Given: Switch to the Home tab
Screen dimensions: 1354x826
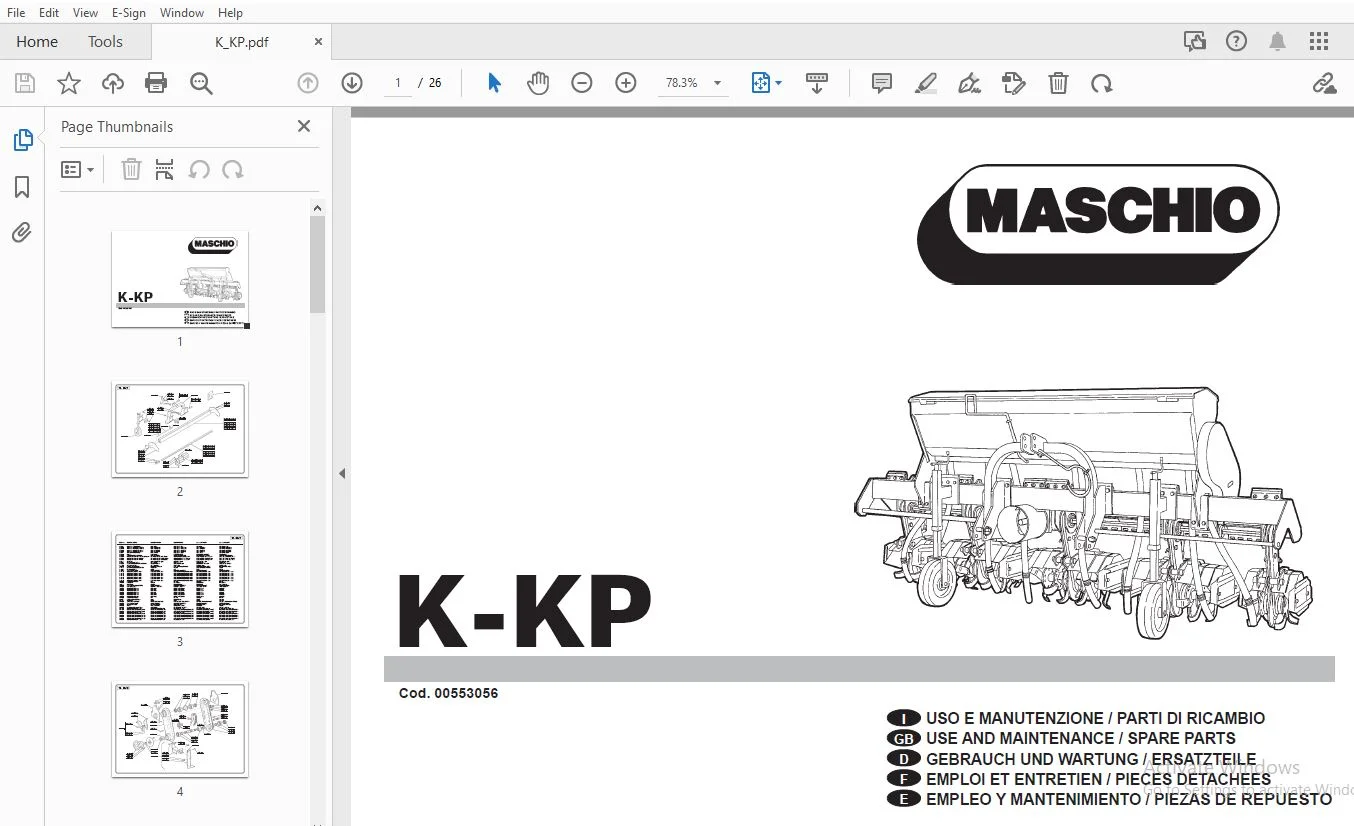Looking at the screenshot, I should 37,42.
